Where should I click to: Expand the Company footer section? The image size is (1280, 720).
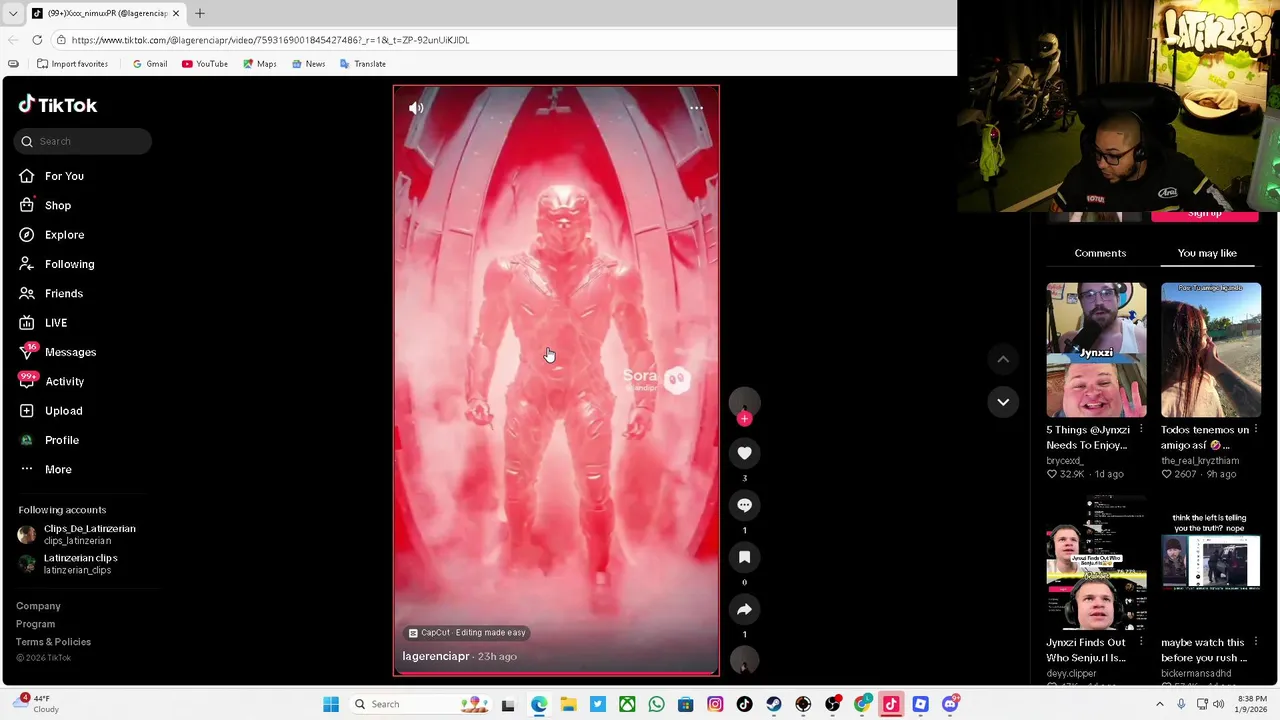[38, 606]
